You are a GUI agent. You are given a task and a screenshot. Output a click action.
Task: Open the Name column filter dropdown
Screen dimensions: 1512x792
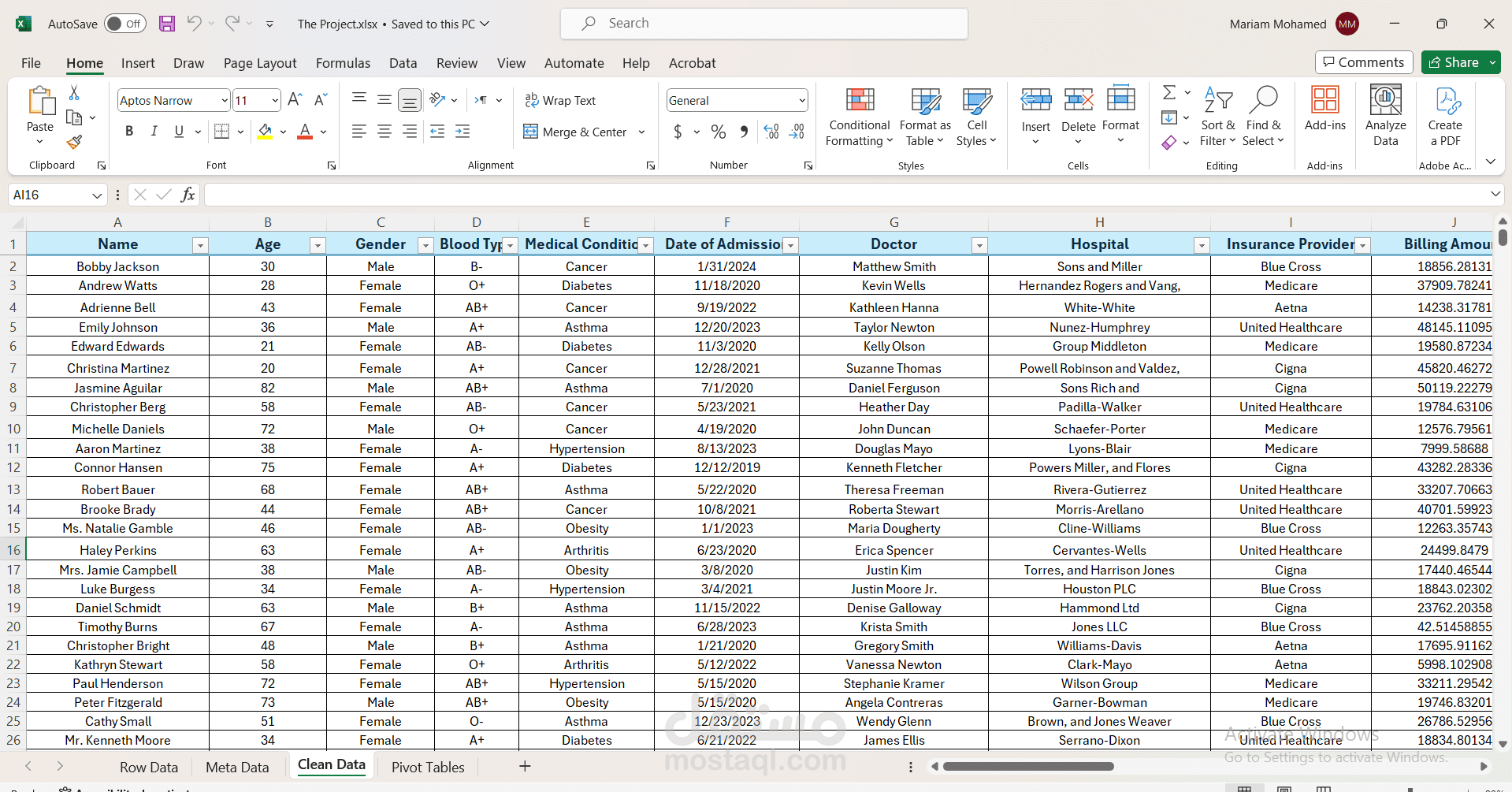(200, 245)
